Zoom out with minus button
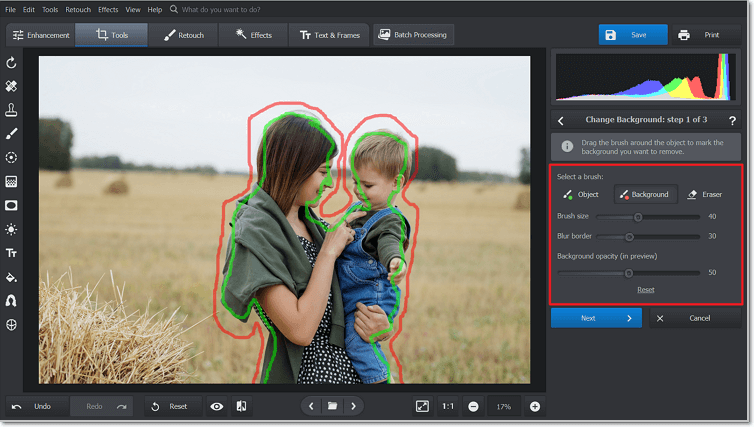This screenshot has width=754, height=427. click(x=473, y=407)
